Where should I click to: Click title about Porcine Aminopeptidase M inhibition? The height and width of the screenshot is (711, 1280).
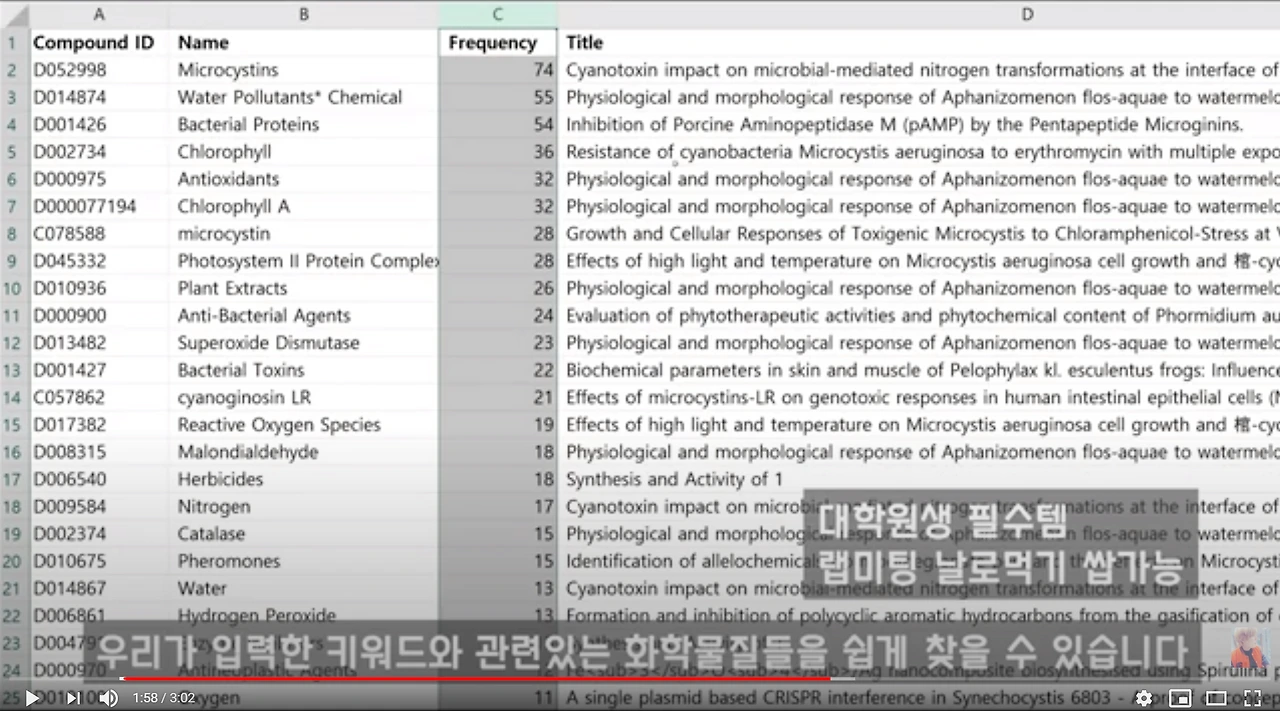pyautogui.click(x=904, y=125)
